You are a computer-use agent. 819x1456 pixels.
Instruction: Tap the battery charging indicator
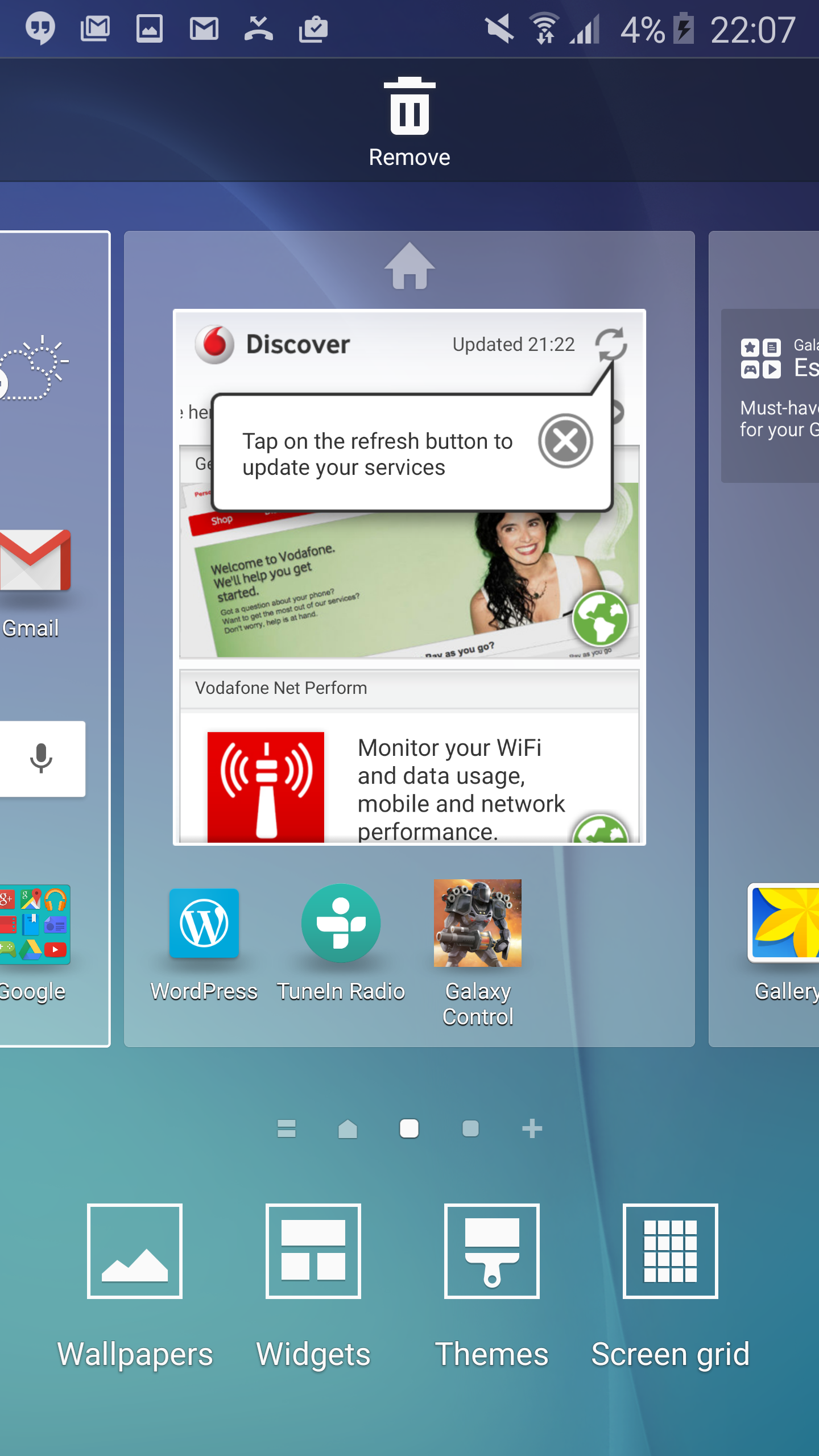pyautogui.click(x=683, y=28)
